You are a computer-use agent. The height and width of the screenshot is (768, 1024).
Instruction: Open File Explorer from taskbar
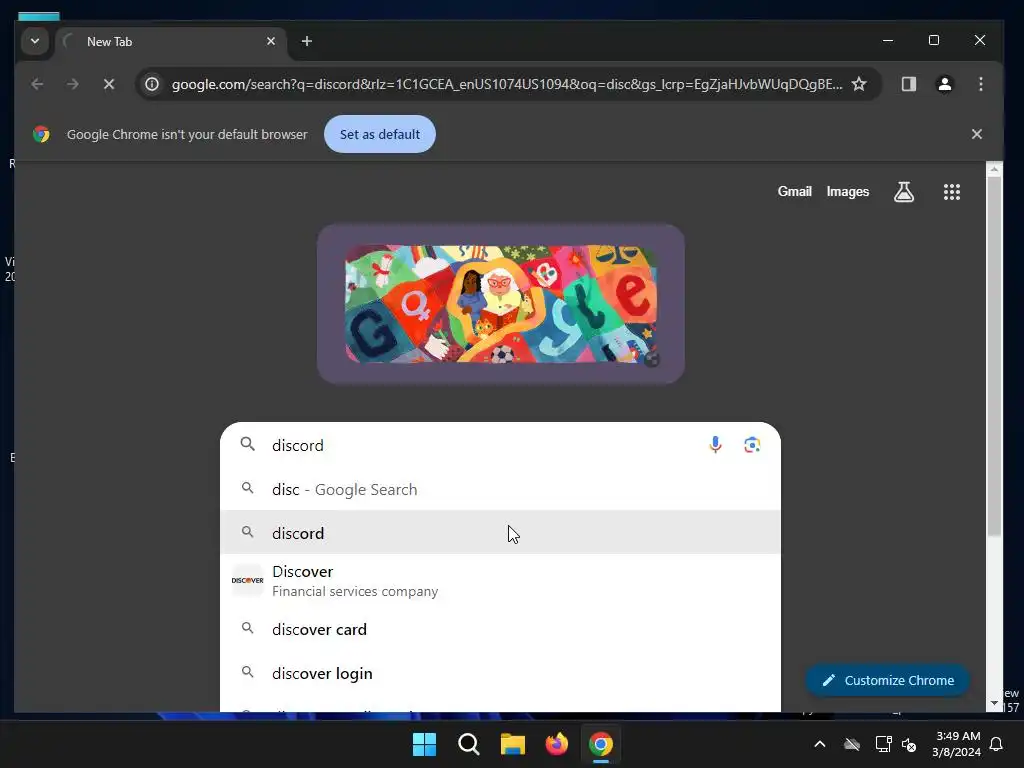[x=513, y=744]
